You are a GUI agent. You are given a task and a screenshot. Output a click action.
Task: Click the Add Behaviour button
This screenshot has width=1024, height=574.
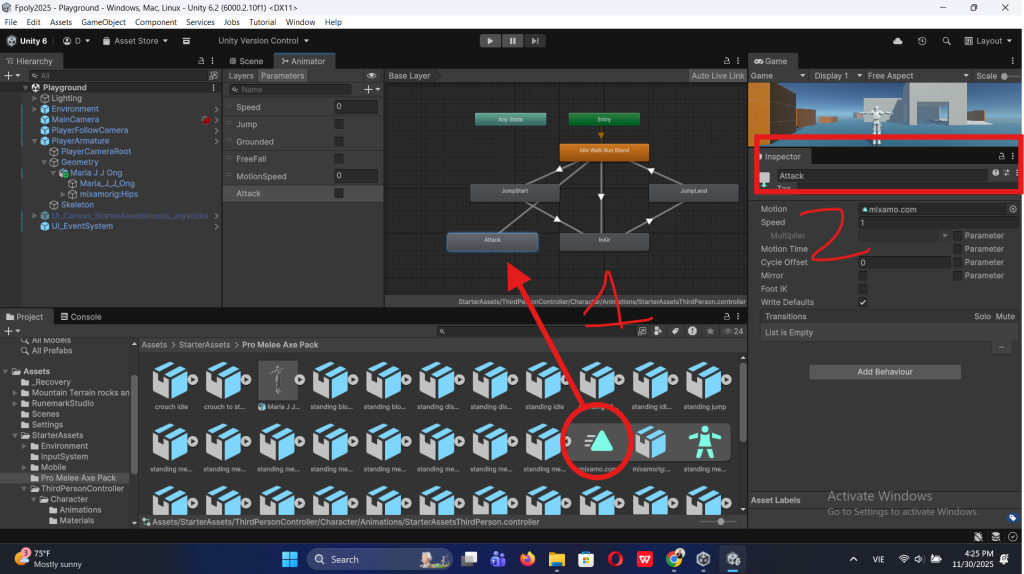tap(884, 372)
